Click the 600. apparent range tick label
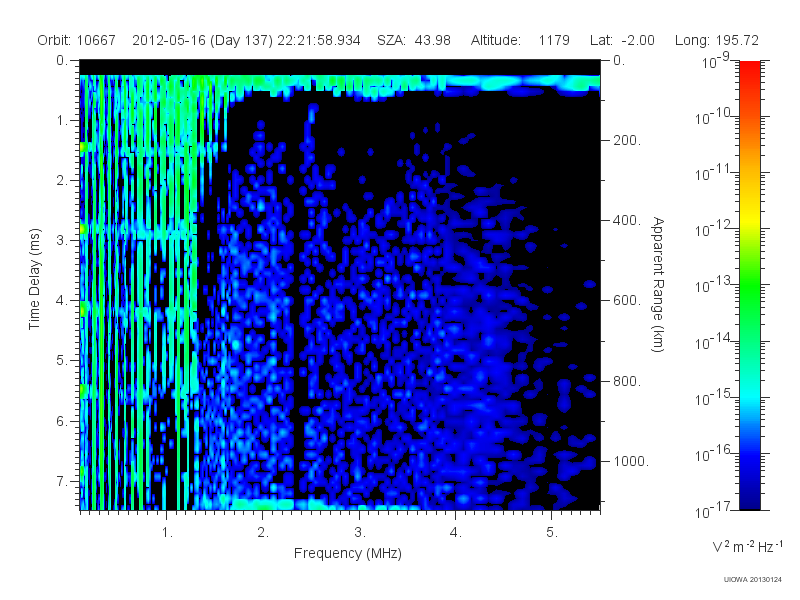800x600 pixels. [x=627, y=300]
